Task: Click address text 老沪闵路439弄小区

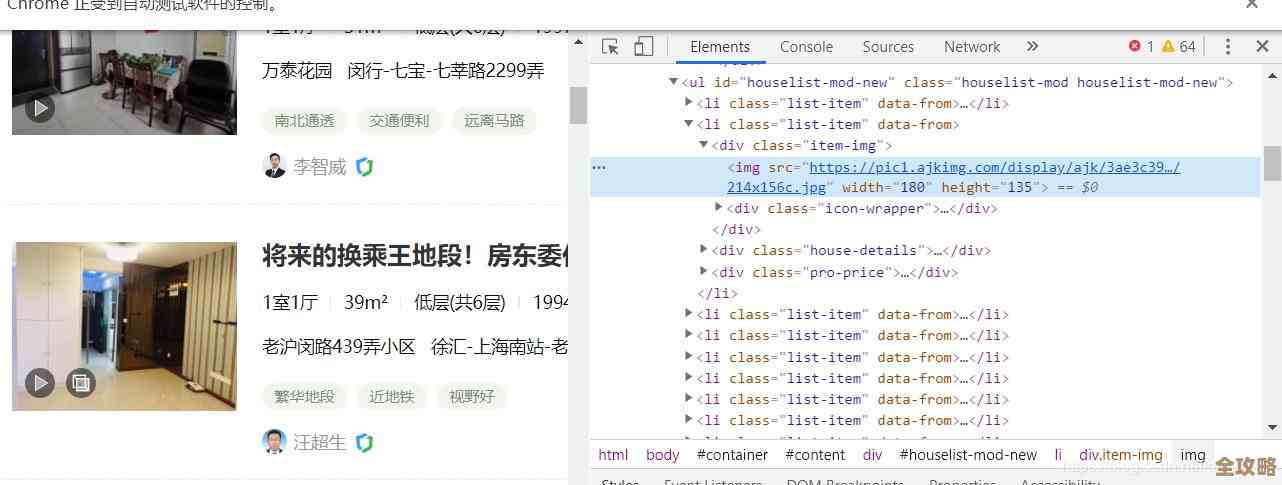Action: pyautogui.click(x=339, y=347)
